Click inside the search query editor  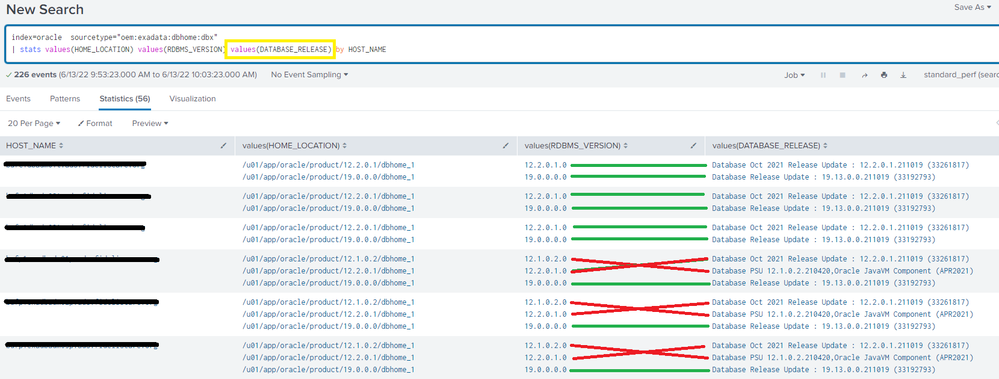click(x=501, y=45)
